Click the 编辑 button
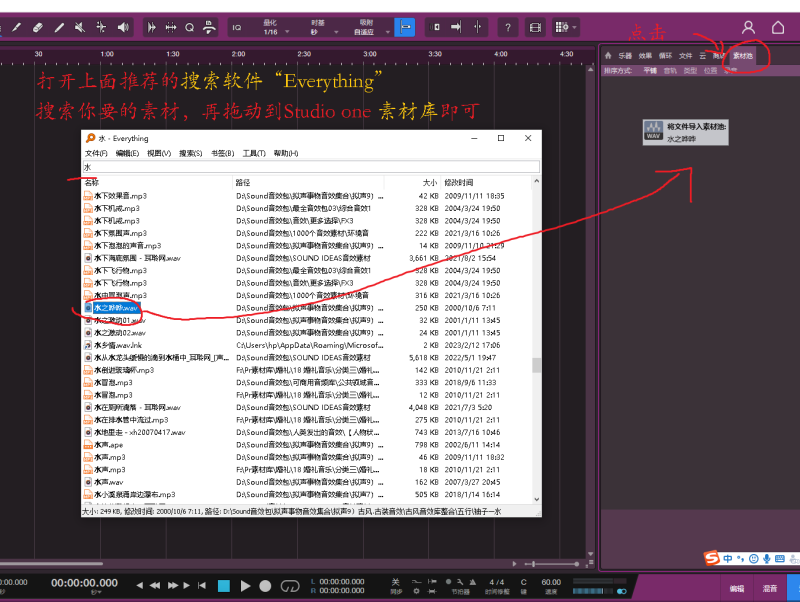 [736, 589]
